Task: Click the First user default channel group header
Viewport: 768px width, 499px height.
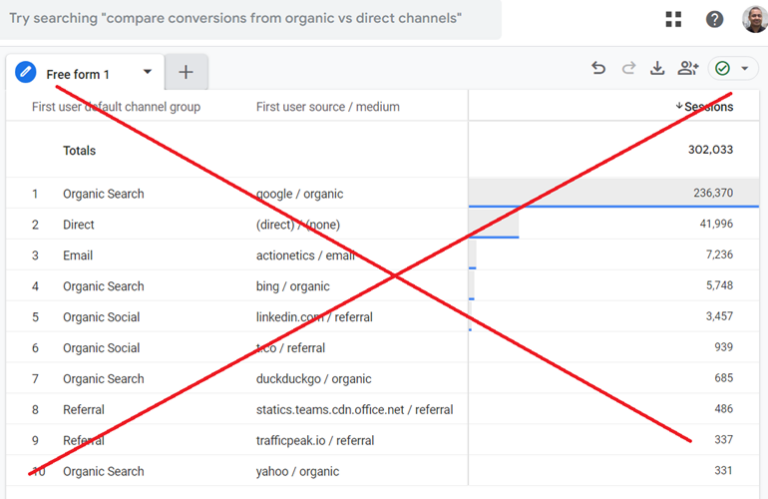Action: [x=116, y=107]
